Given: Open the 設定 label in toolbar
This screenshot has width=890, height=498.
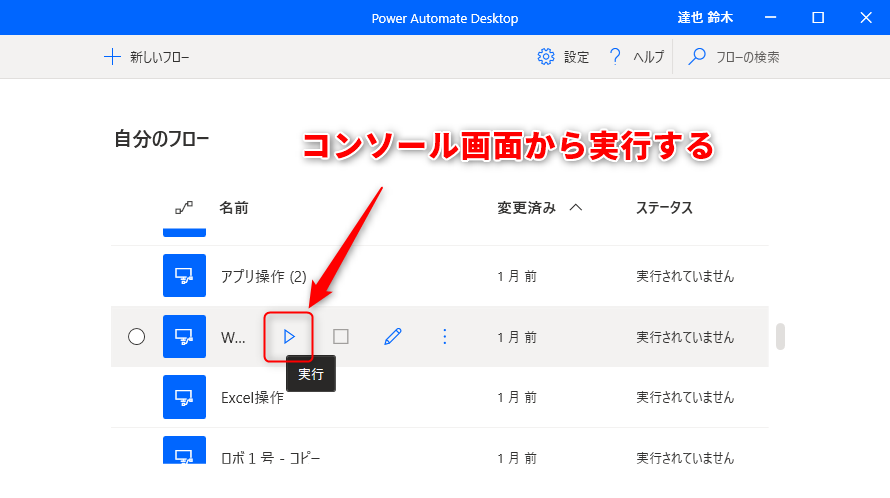Looking at the screenshot, I should pyautogui.click(x=576, y=57).
